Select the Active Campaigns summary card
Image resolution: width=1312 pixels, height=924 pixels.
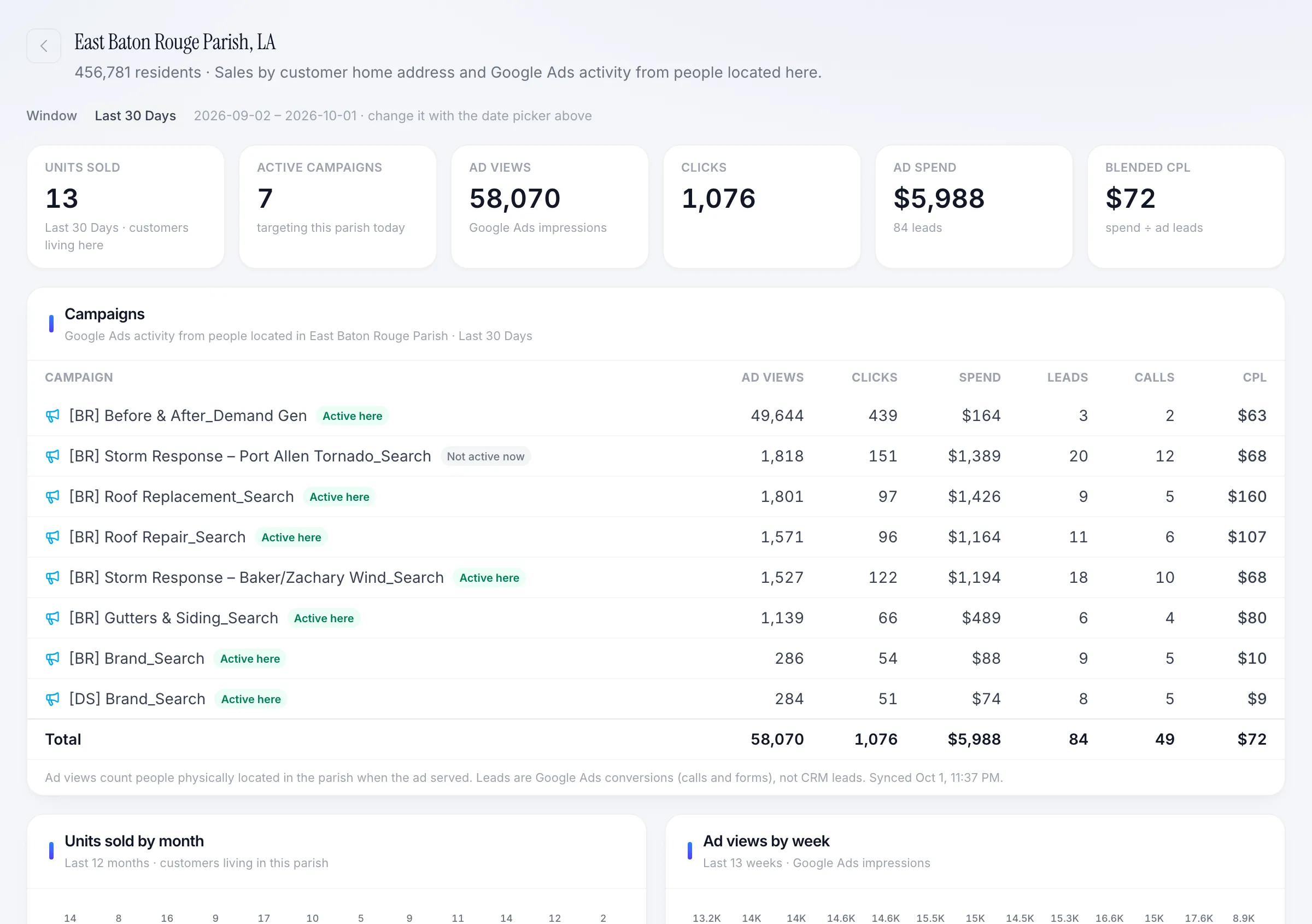[338, 207]
